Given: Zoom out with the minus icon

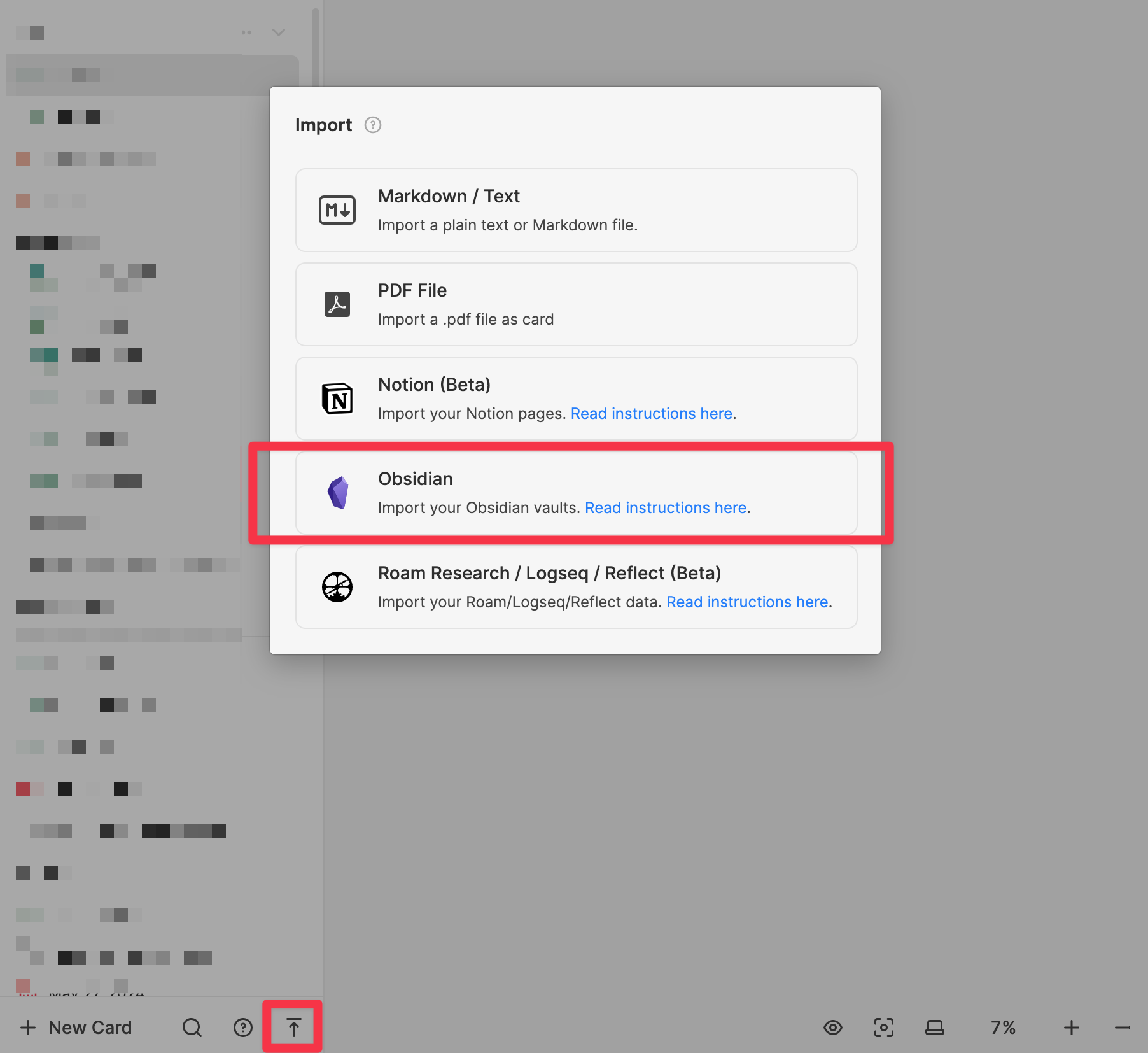Looking at the screenshot, I should pos(1123,1028).
